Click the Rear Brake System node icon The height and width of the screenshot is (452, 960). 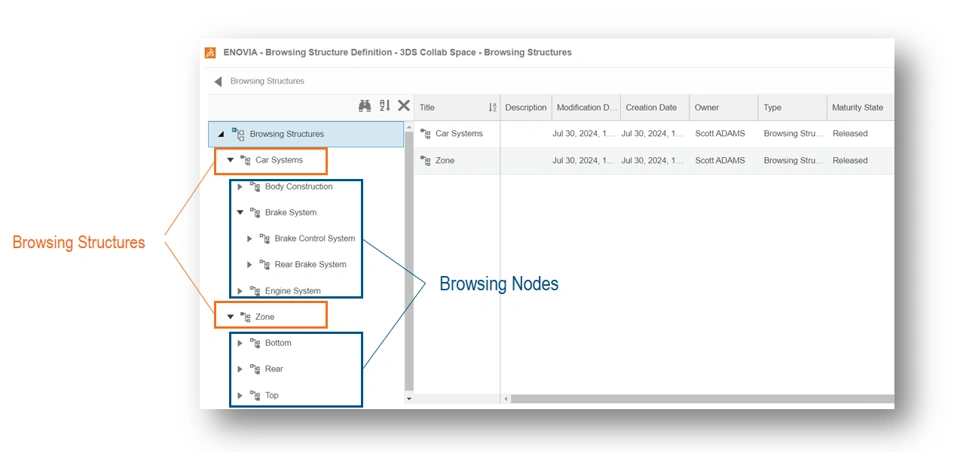[x=265, y=265]
